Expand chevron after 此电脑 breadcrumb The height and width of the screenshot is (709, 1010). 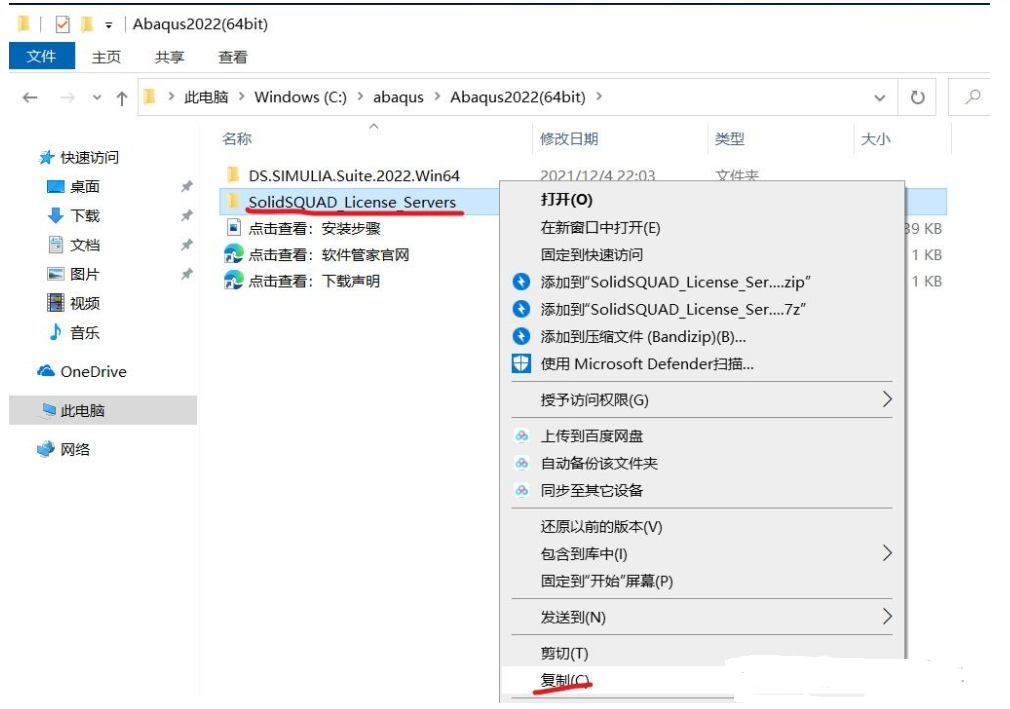pyautogui.click(x=242, y=97)
